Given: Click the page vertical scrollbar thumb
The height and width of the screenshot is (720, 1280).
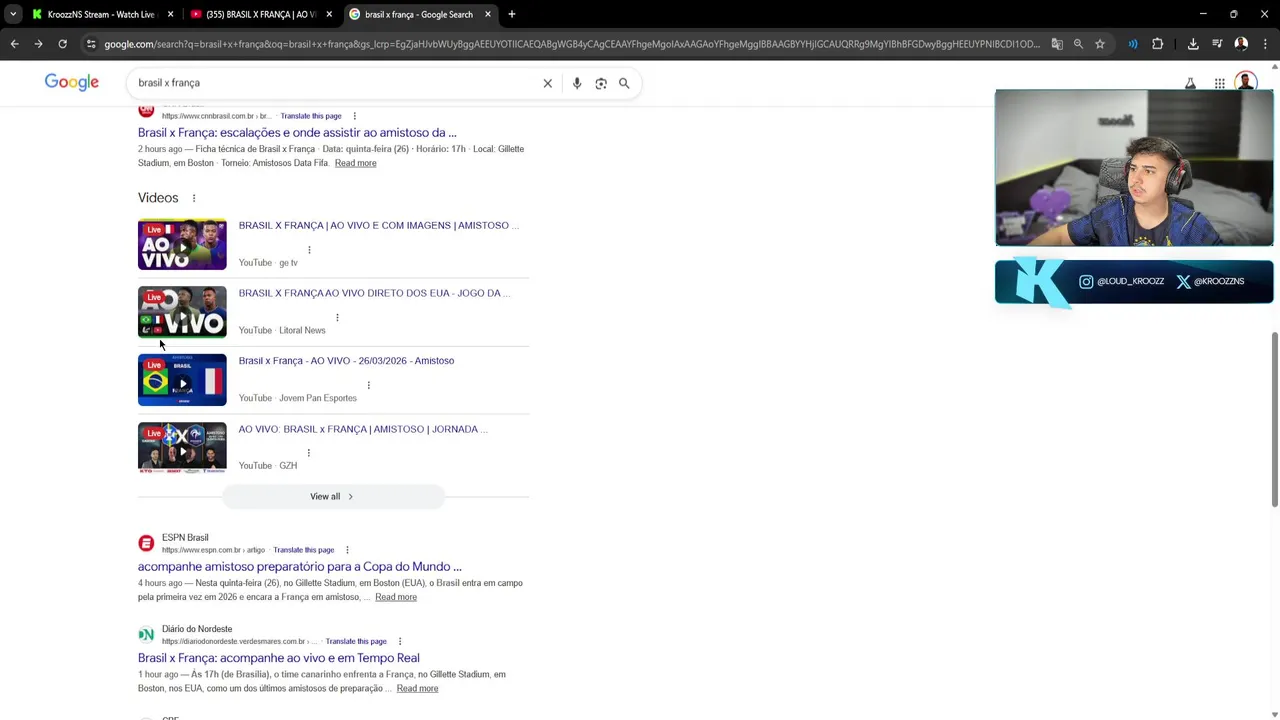Looking at the screenshot, I should coord(1274,420).
